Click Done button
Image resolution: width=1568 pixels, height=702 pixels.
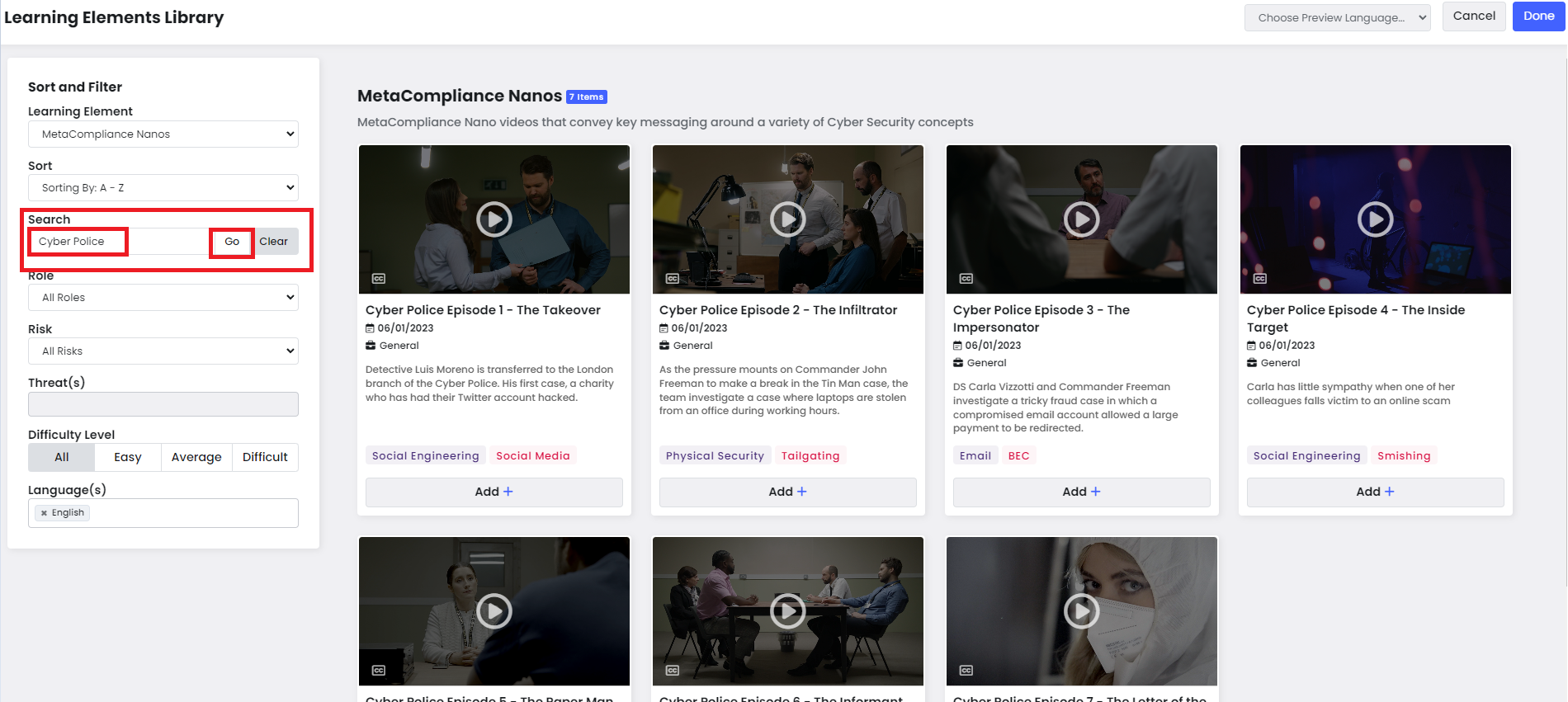(1539, 16)
